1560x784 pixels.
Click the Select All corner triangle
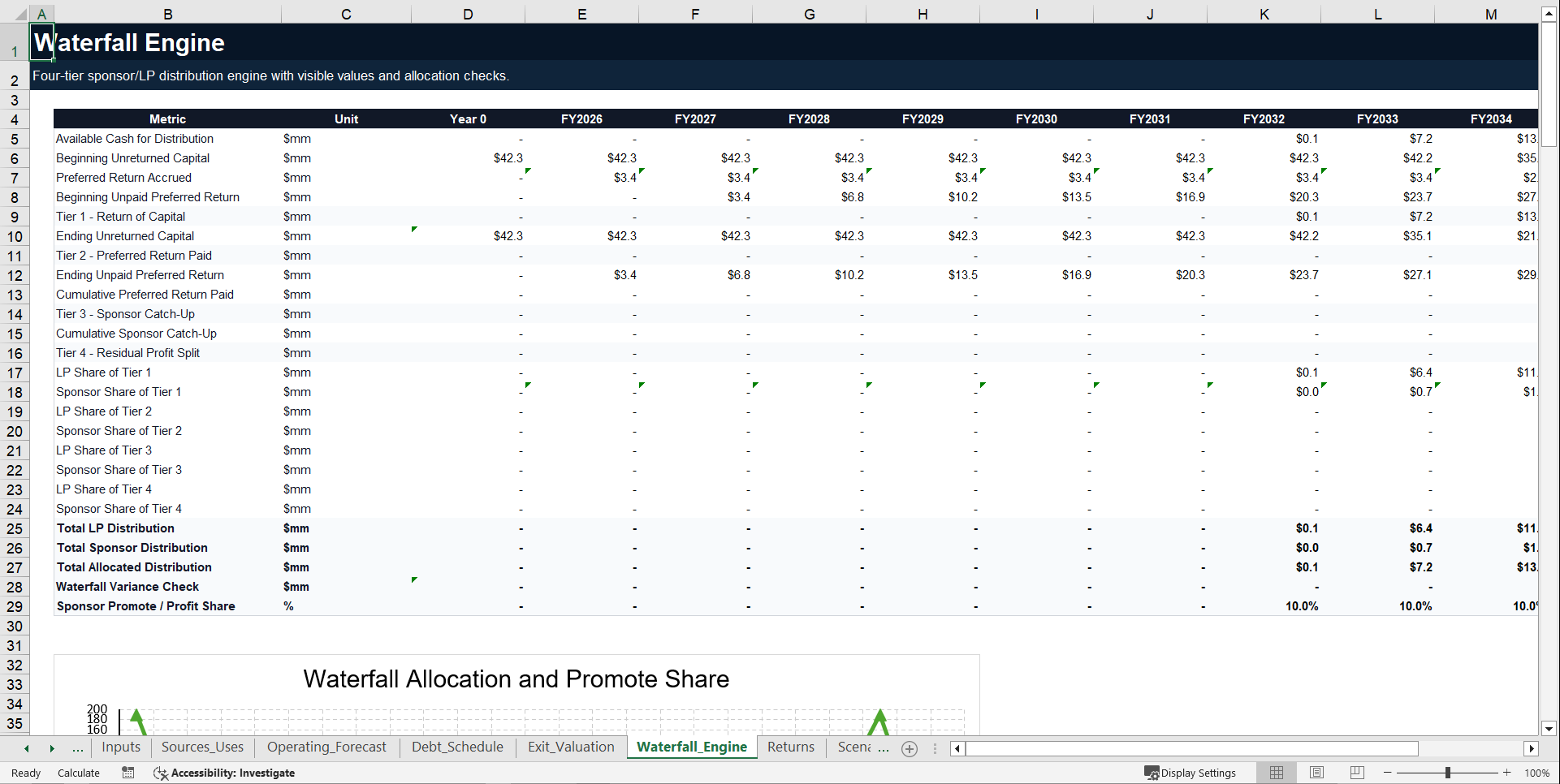(x=20, y=14)
